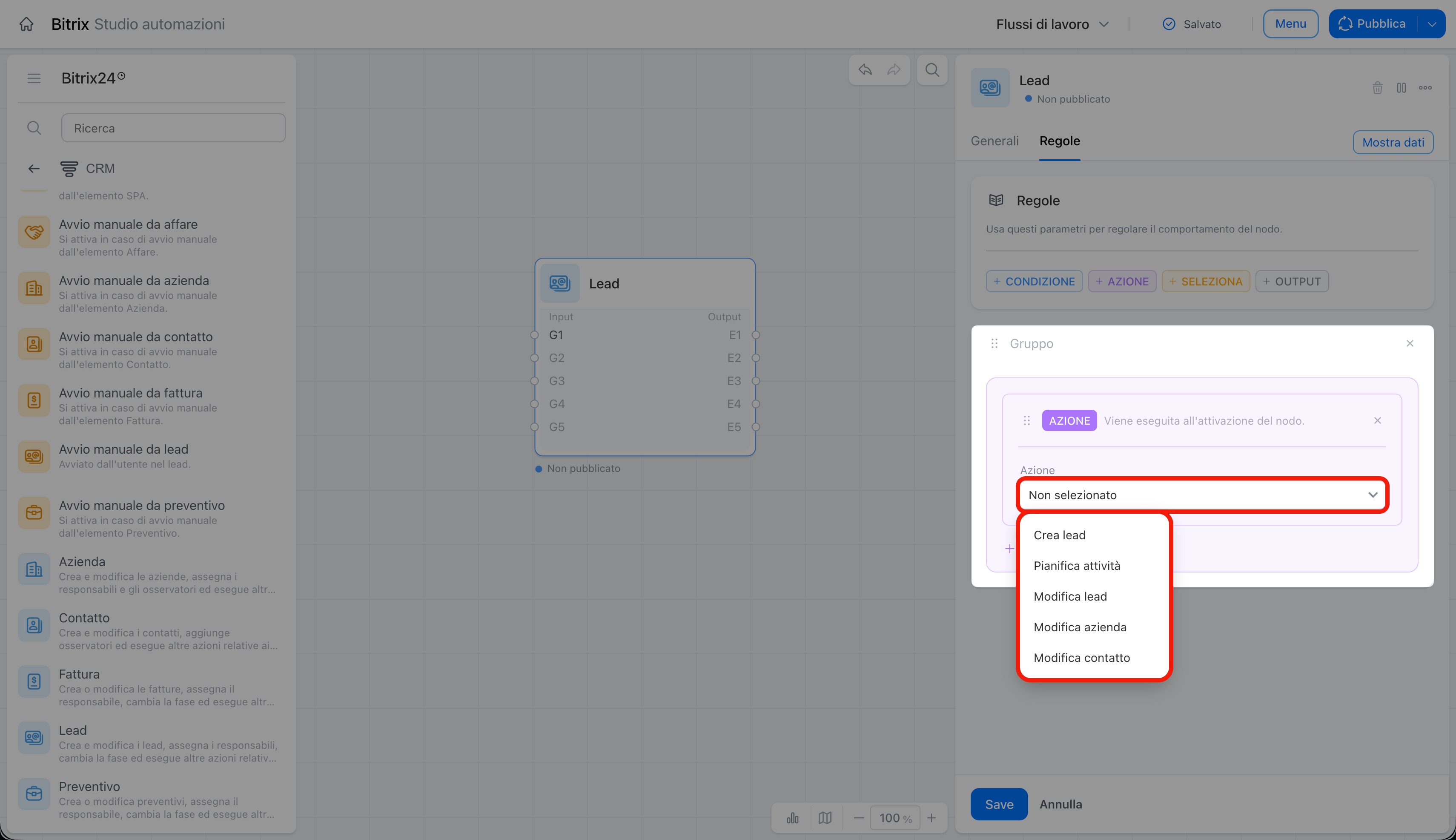Expand the Flussi di lavoro dropdown
The height and width of the screenshot is (840, 1456).
point(1052,24)
